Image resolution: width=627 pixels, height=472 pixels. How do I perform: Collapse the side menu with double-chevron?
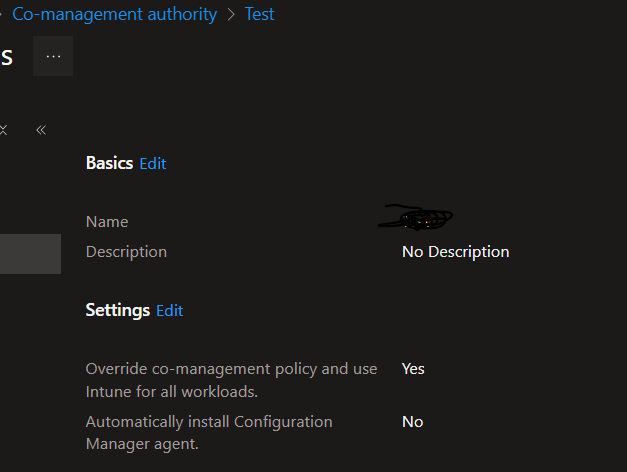[41, 130]
